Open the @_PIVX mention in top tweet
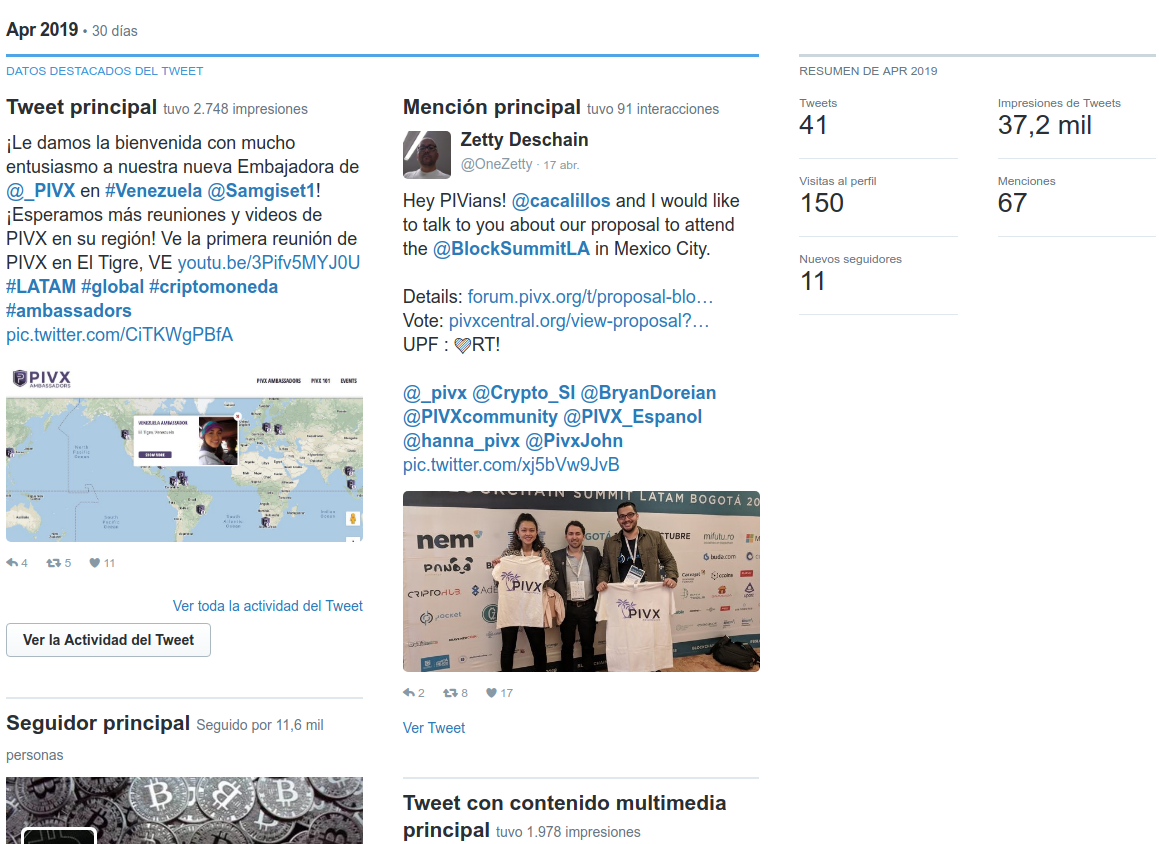 coord(41,191)
